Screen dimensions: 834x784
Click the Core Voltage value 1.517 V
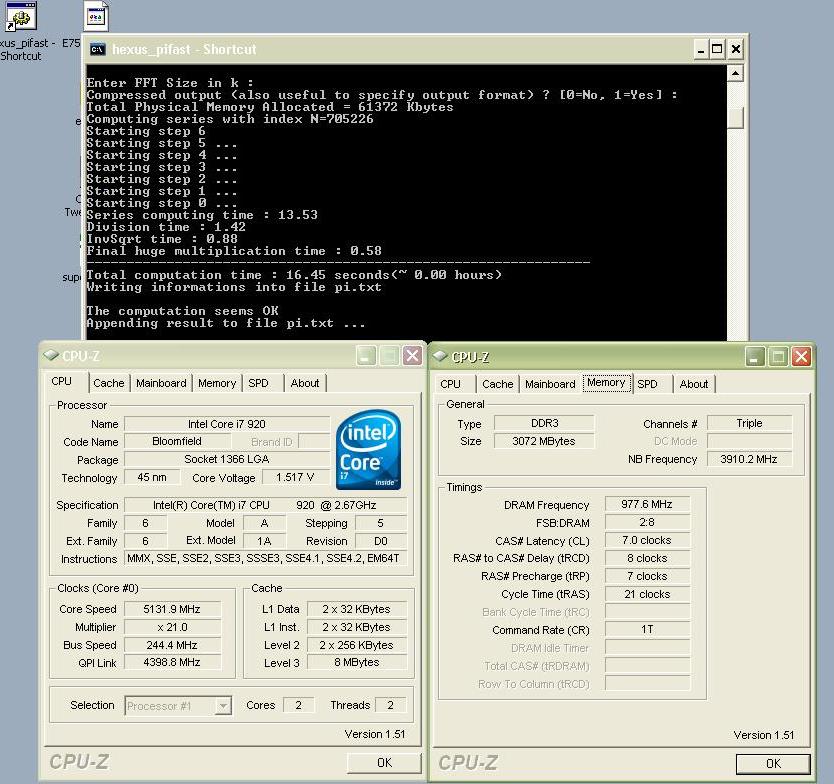[x=295, y=478]
